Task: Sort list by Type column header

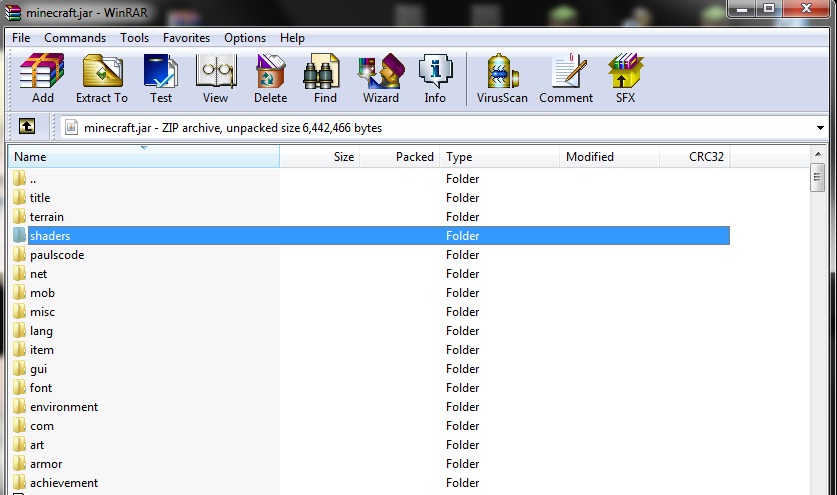Action: pos(500,156)
